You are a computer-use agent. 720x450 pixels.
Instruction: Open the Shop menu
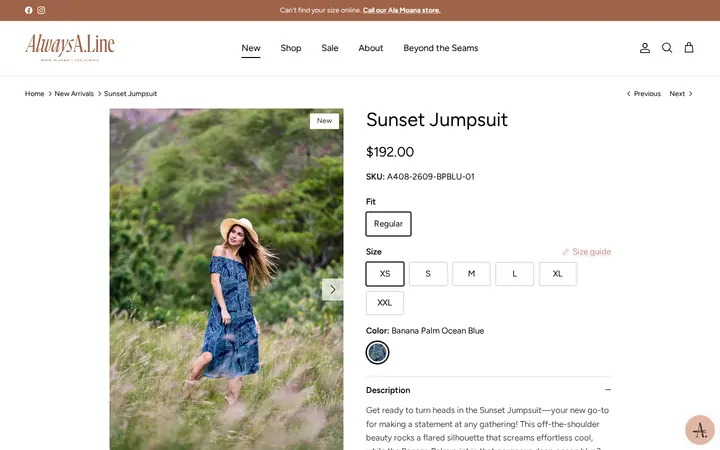coord(291,48)
